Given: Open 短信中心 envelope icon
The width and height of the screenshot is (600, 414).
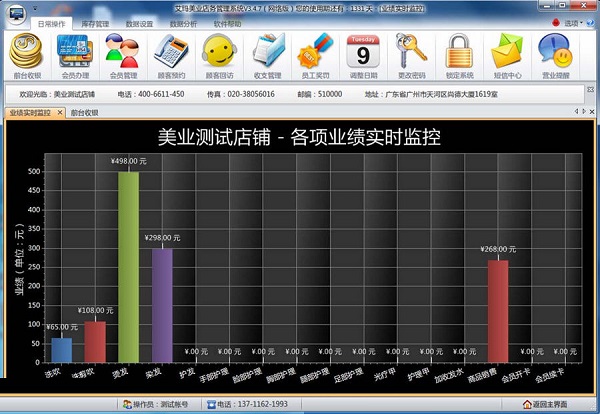Looking at the screenshot, I should click(x=507, y=51).
